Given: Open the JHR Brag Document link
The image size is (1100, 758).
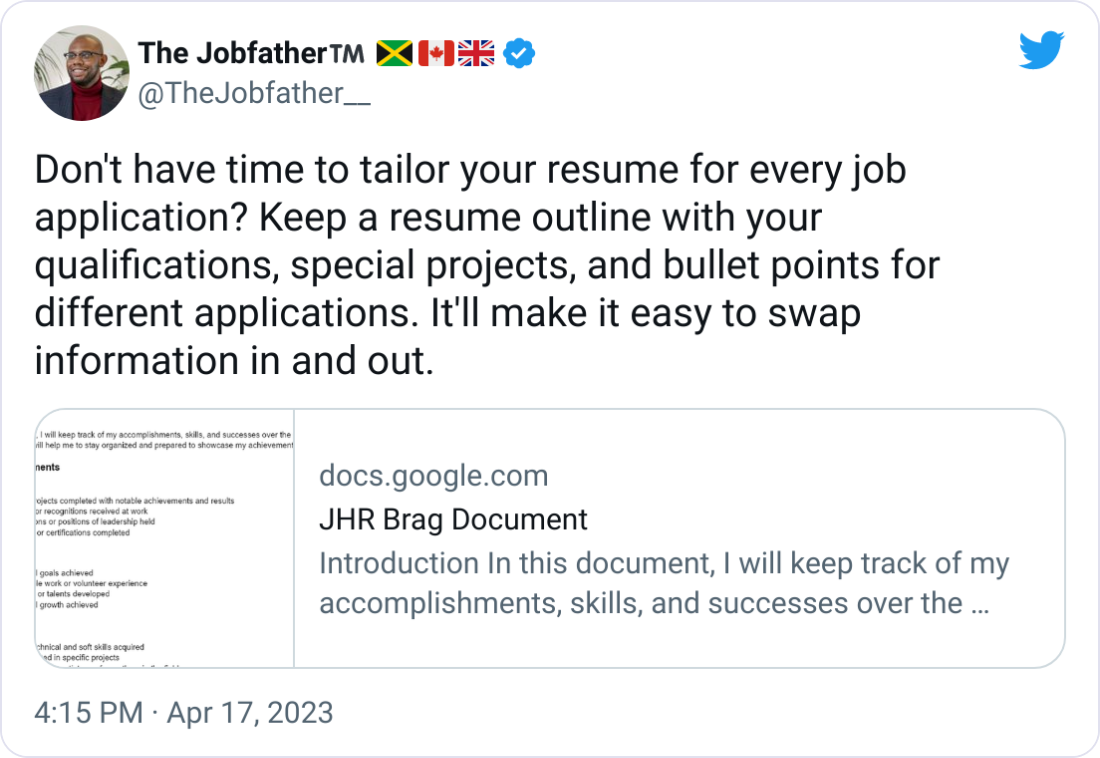Looking at the screenshot, I should 452,520.
